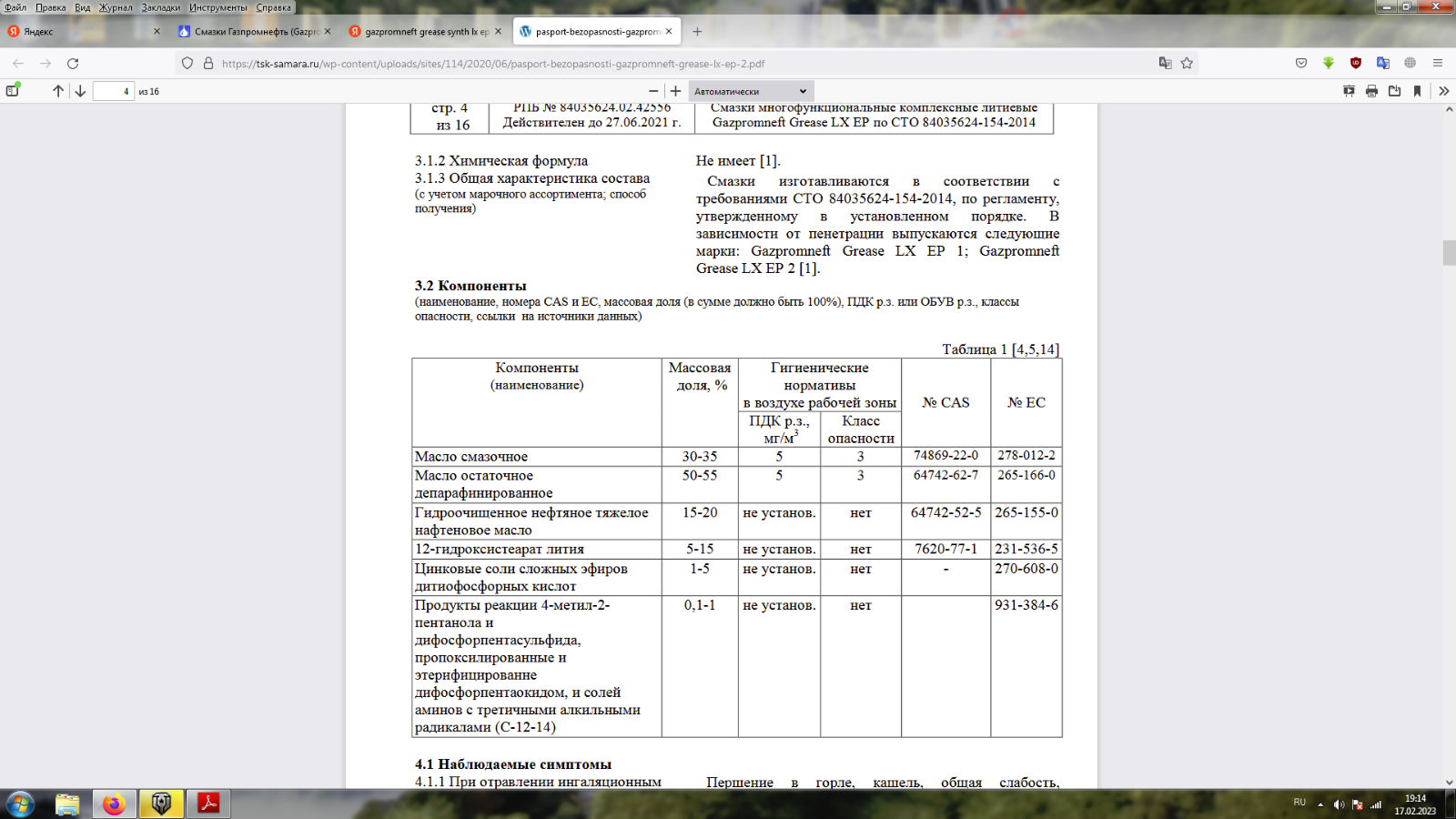Go to previous PDF page arrow

58,91
